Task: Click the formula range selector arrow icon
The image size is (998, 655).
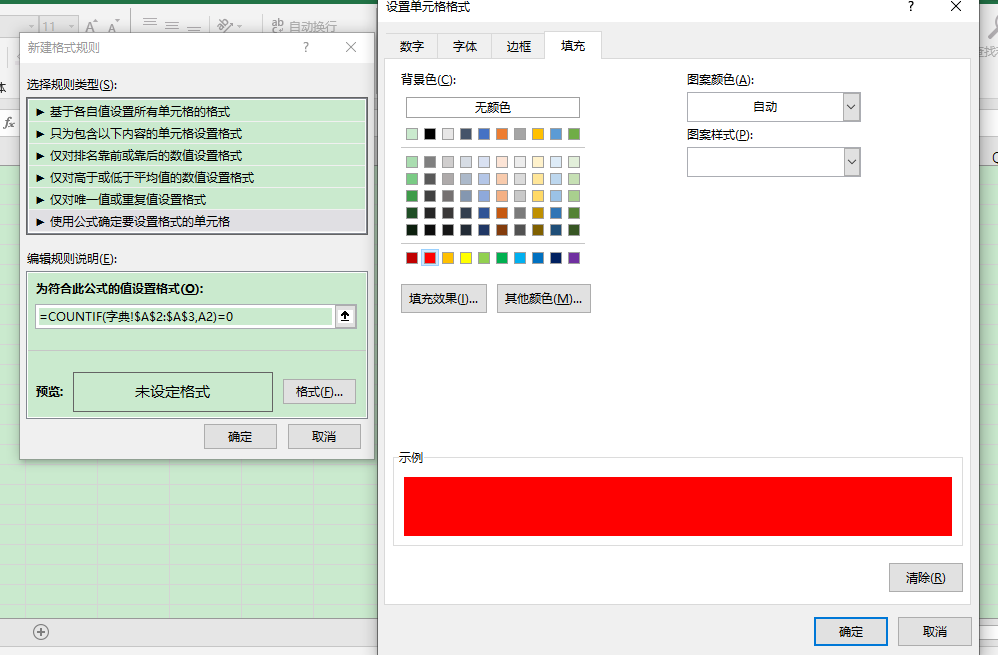Action: click(x=345, y=316)
